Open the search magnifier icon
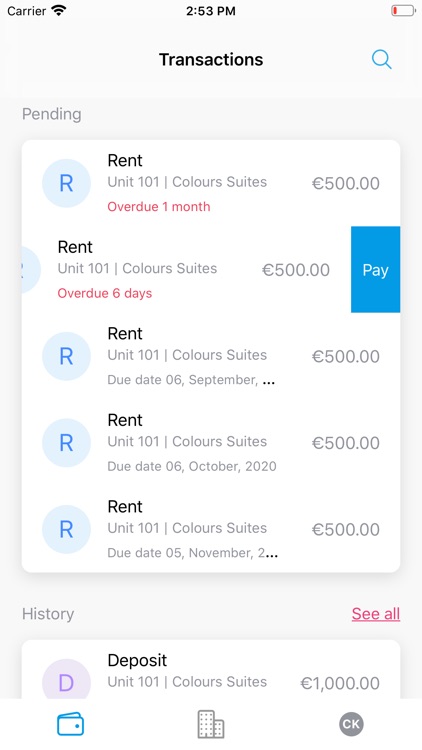Image resolution: width=422 pixels, height=750 pixels. [x=382, y=60]
